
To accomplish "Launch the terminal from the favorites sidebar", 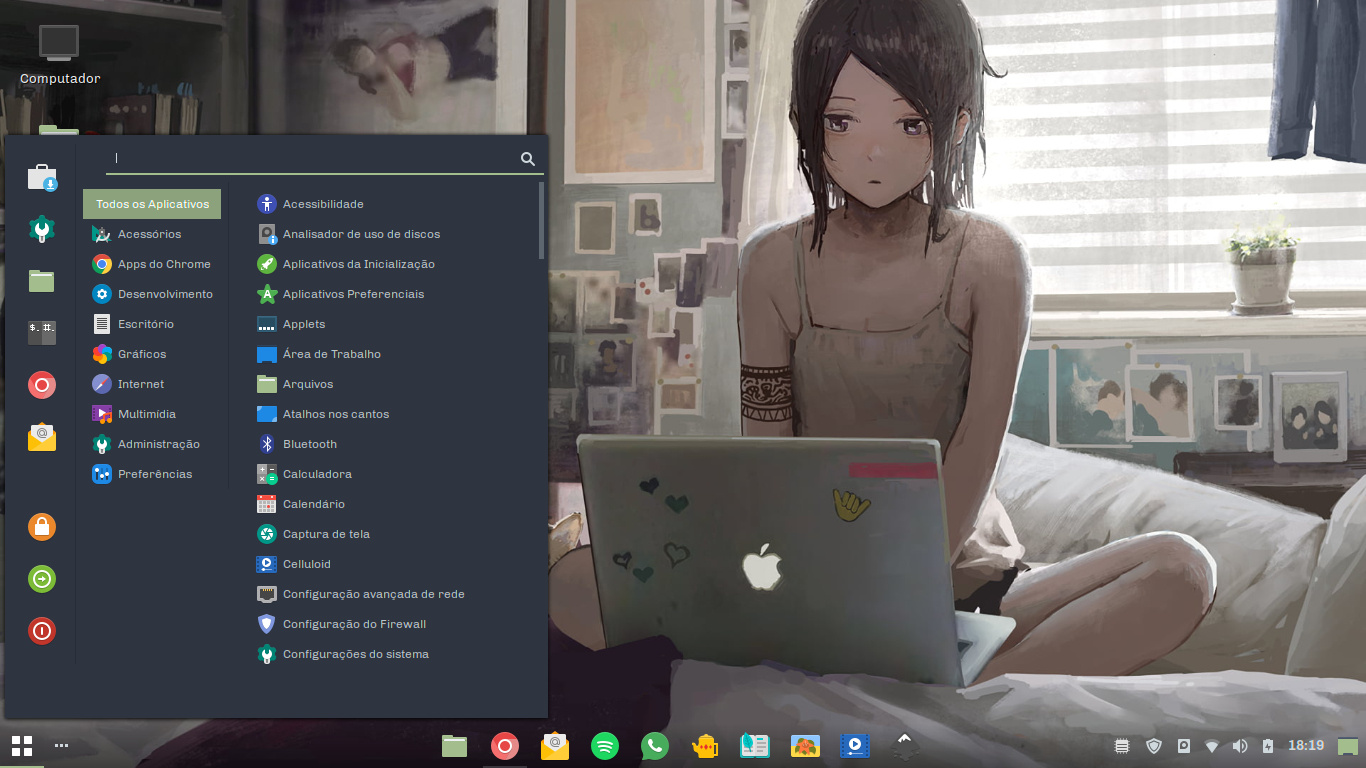I will pyautogui.click(x=42, y=332).
